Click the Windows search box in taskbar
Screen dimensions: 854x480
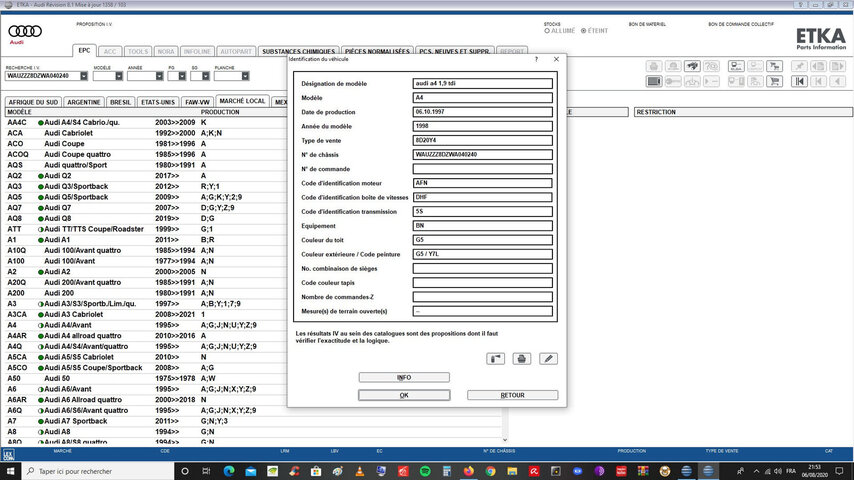pos(98,471)
